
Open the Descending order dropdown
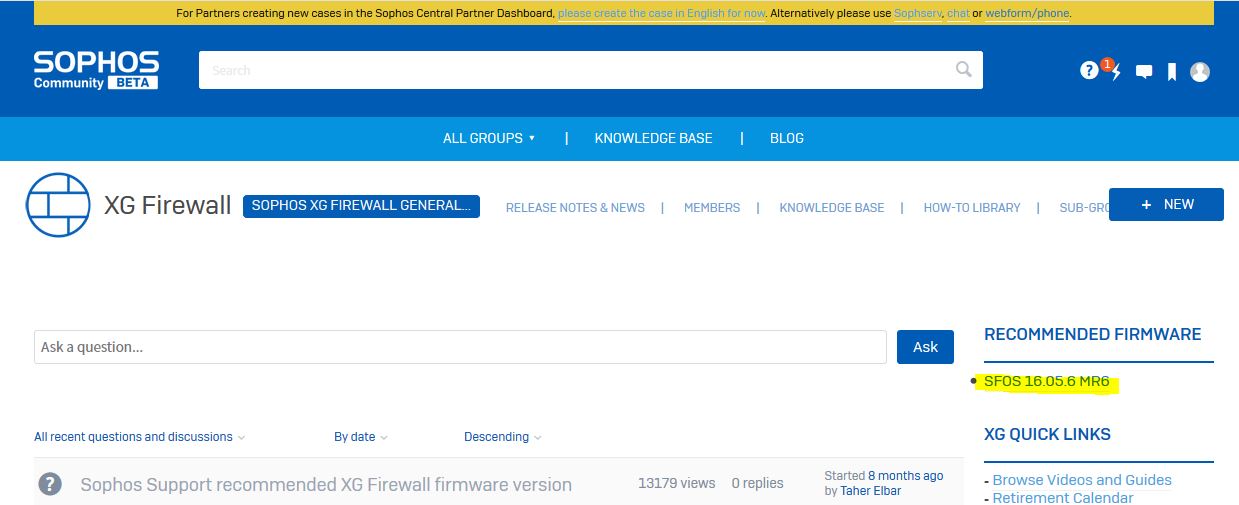click(503, 437)
